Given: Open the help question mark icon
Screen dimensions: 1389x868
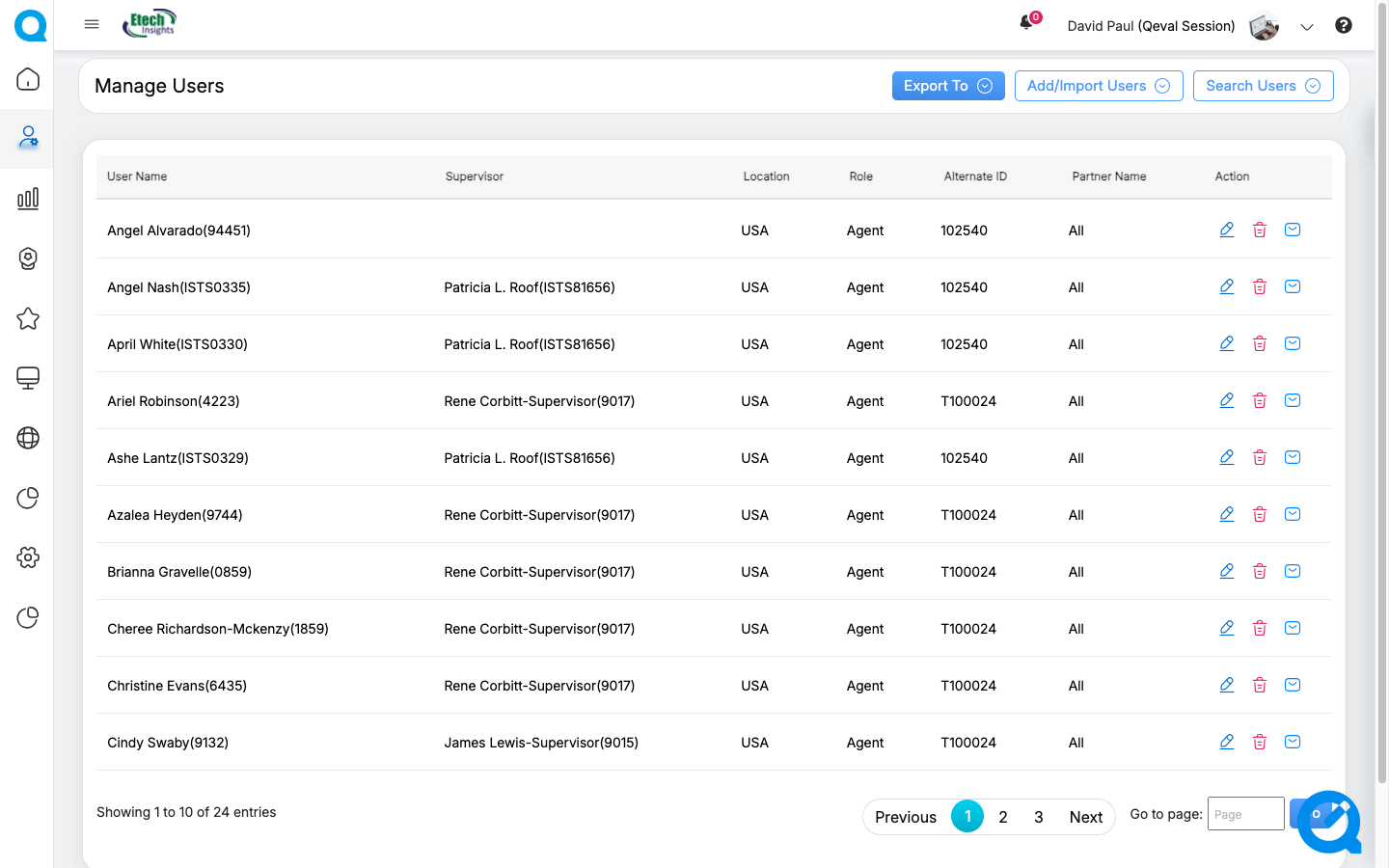Looking at the screenshot, I should tap(1344, 25).
